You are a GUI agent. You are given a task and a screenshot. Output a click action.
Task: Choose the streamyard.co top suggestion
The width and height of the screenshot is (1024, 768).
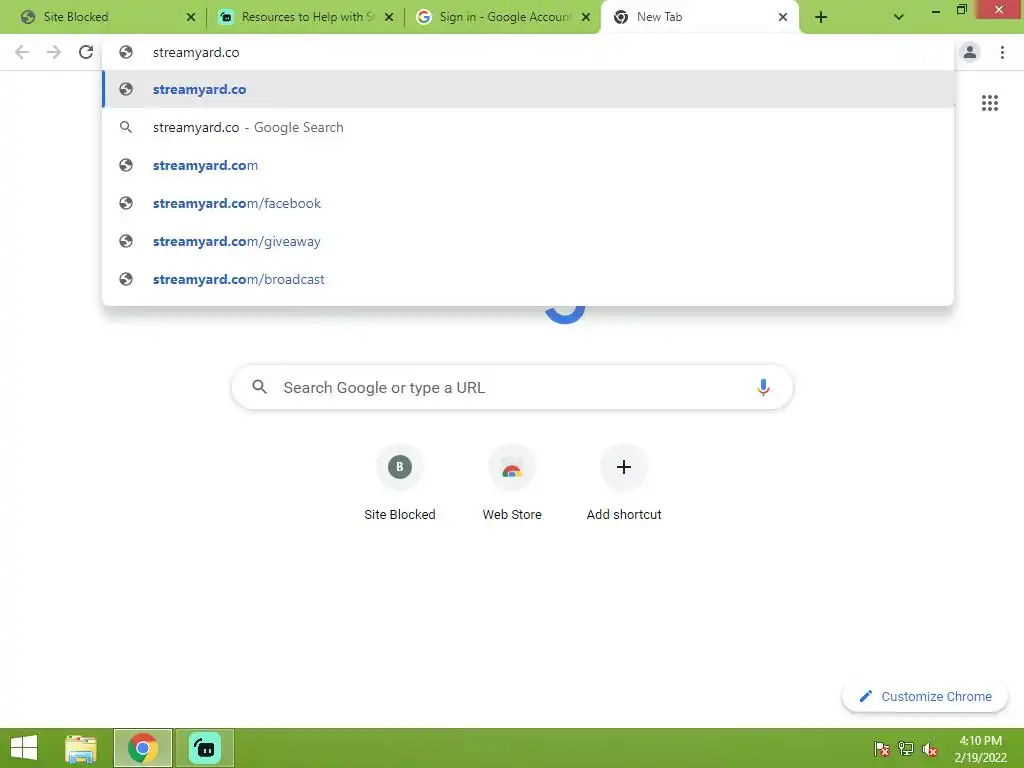(528, 89)
